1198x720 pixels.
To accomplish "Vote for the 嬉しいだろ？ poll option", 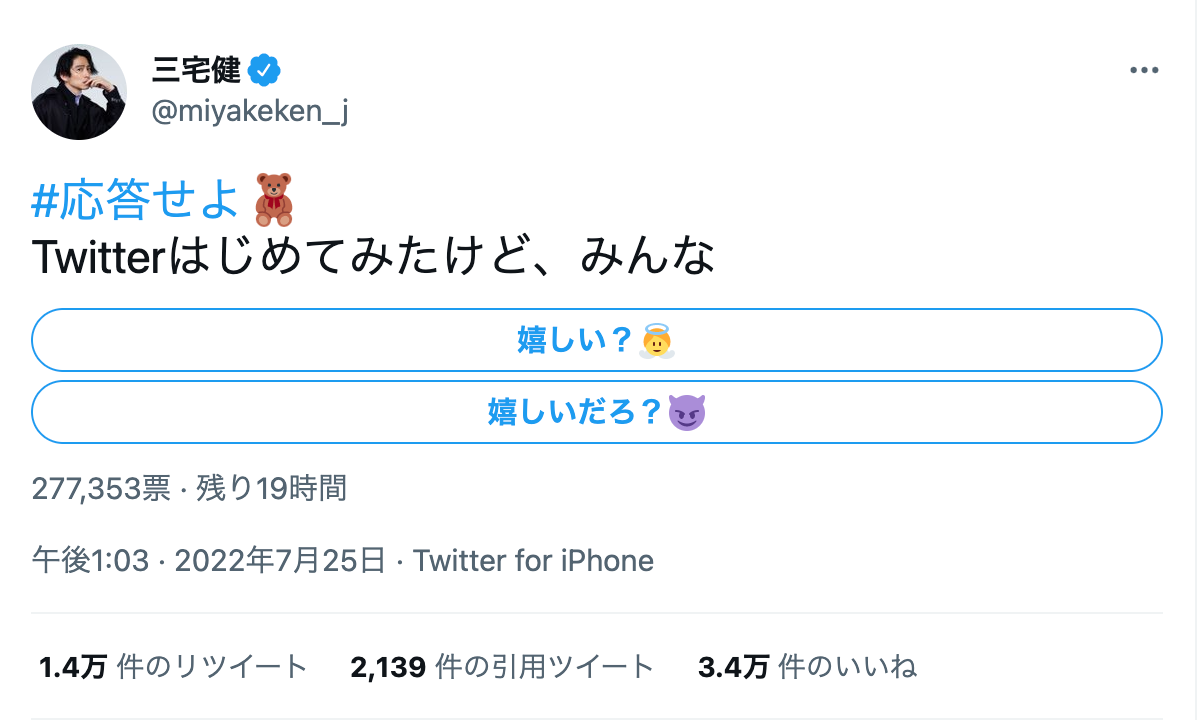I will 598,412.
